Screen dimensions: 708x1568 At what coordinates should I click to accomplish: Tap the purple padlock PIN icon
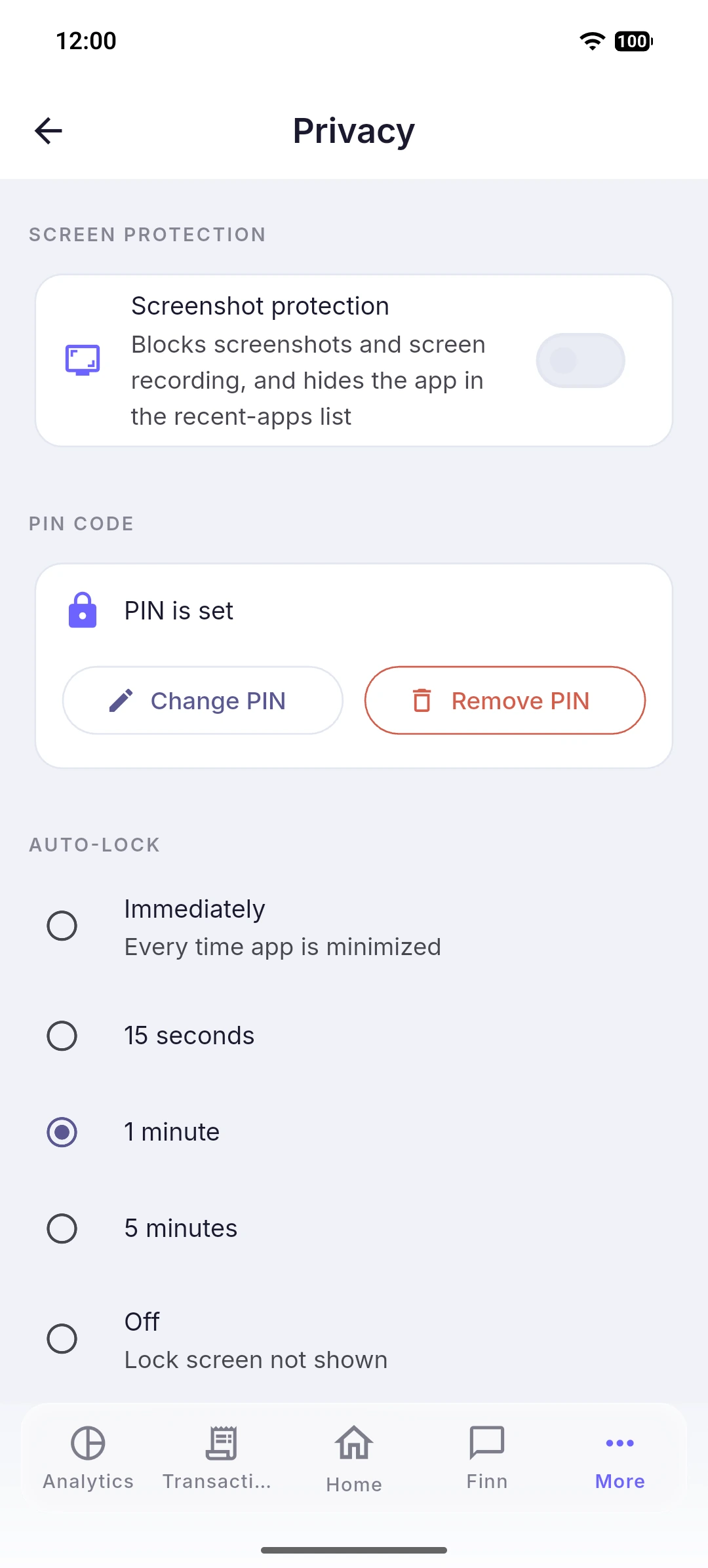pyautogui.click(x=83, y=610)
